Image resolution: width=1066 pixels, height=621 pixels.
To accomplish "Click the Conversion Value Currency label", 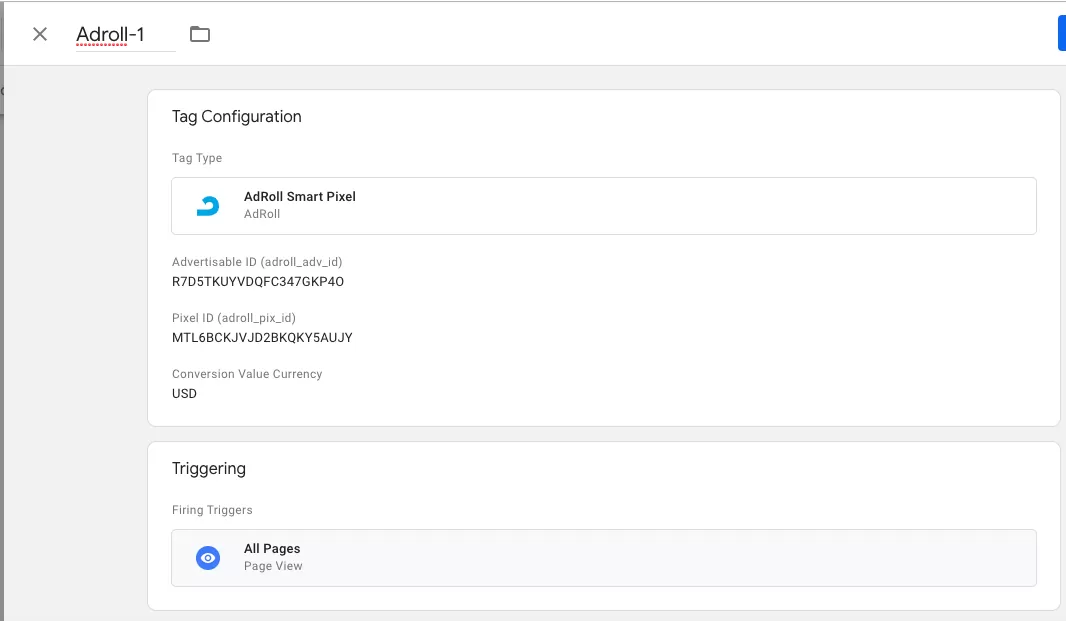I will click(247, 374).
